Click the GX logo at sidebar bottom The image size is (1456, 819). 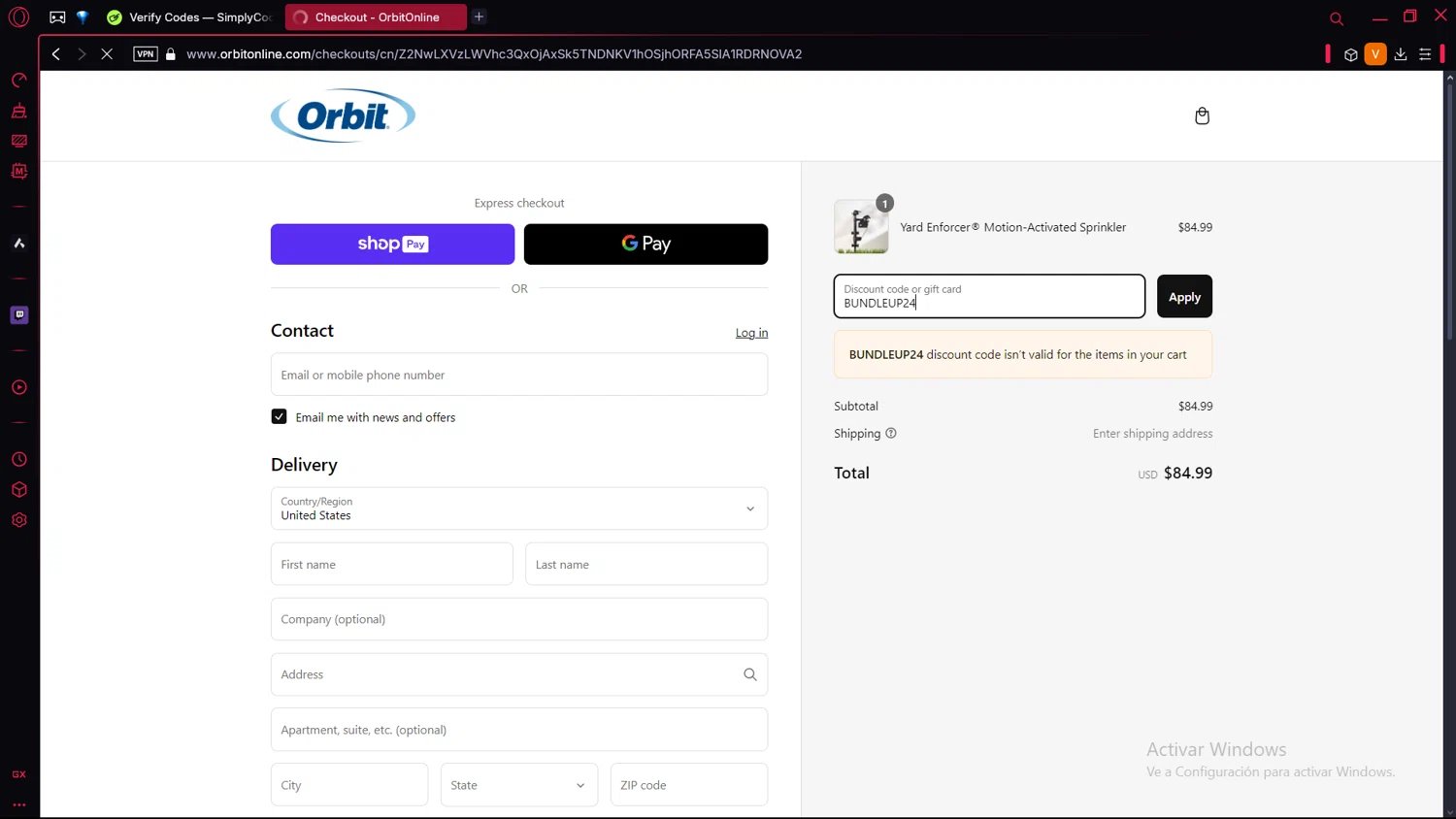pos(18,774)
